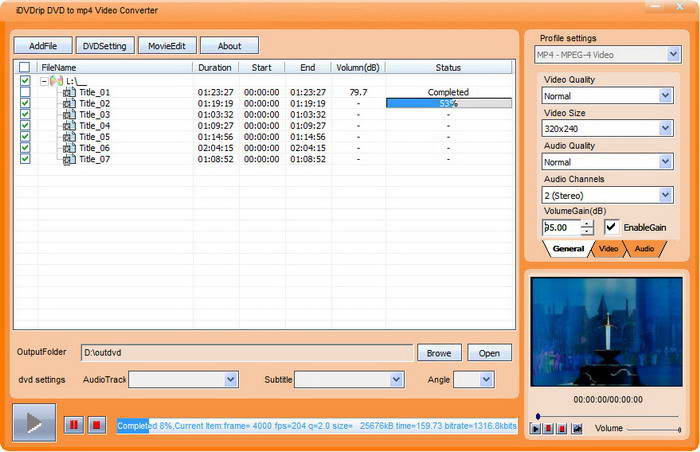Open the About dialog
Viewport: 700px width, 452px height.
coord(229,46)
